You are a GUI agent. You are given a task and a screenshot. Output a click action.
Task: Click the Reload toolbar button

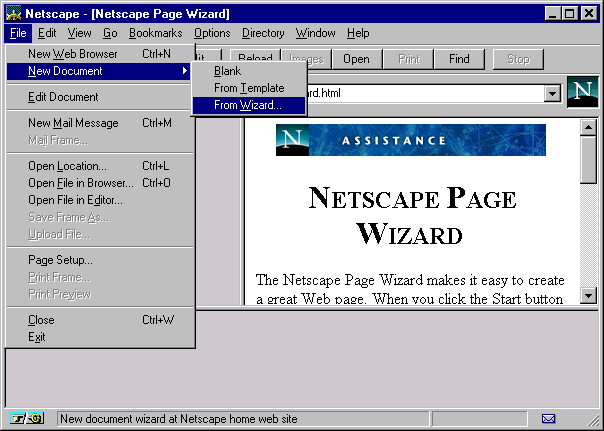click(x=255, y=55)
